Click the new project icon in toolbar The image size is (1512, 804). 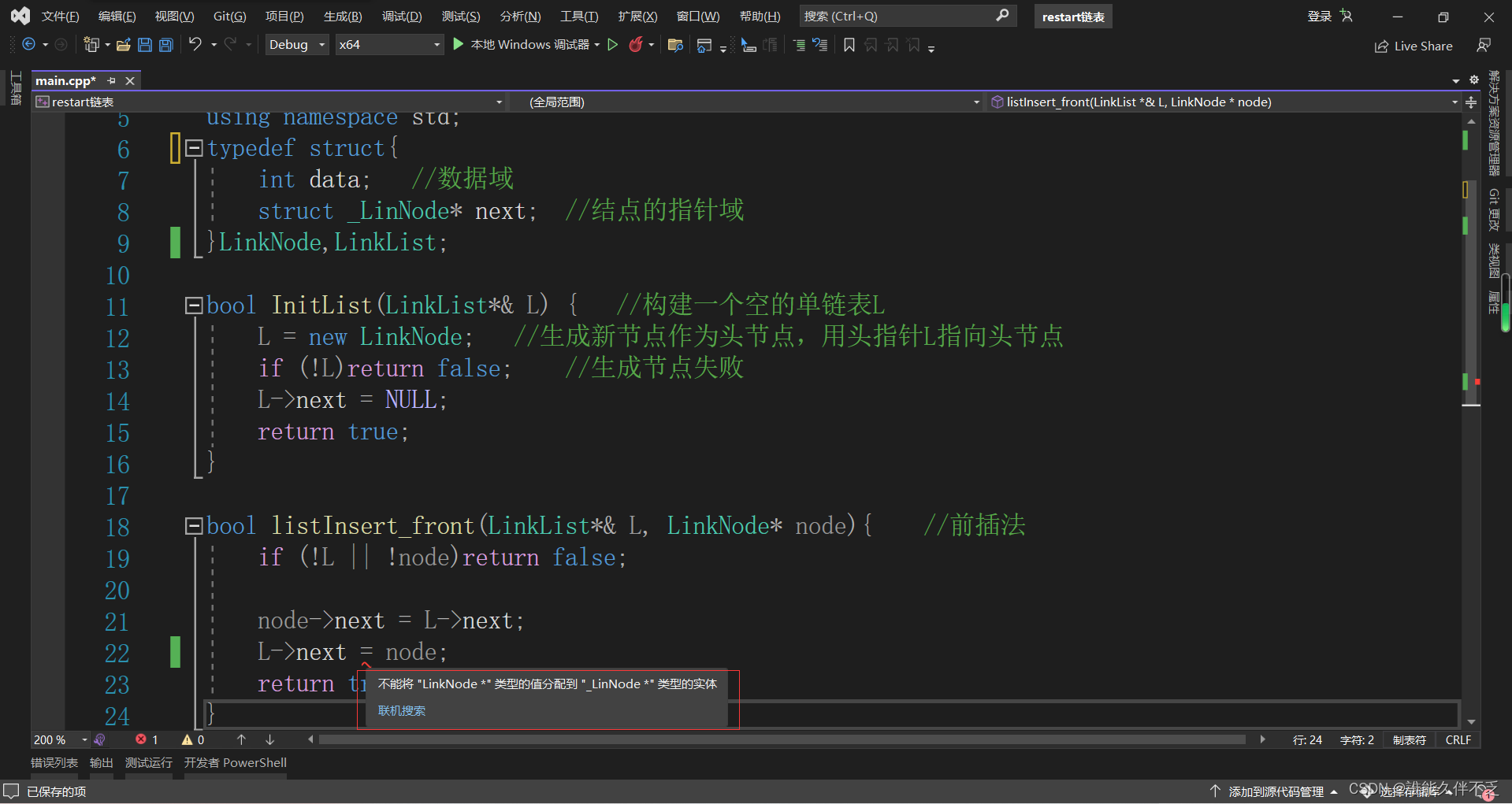[x=91, y=45]
